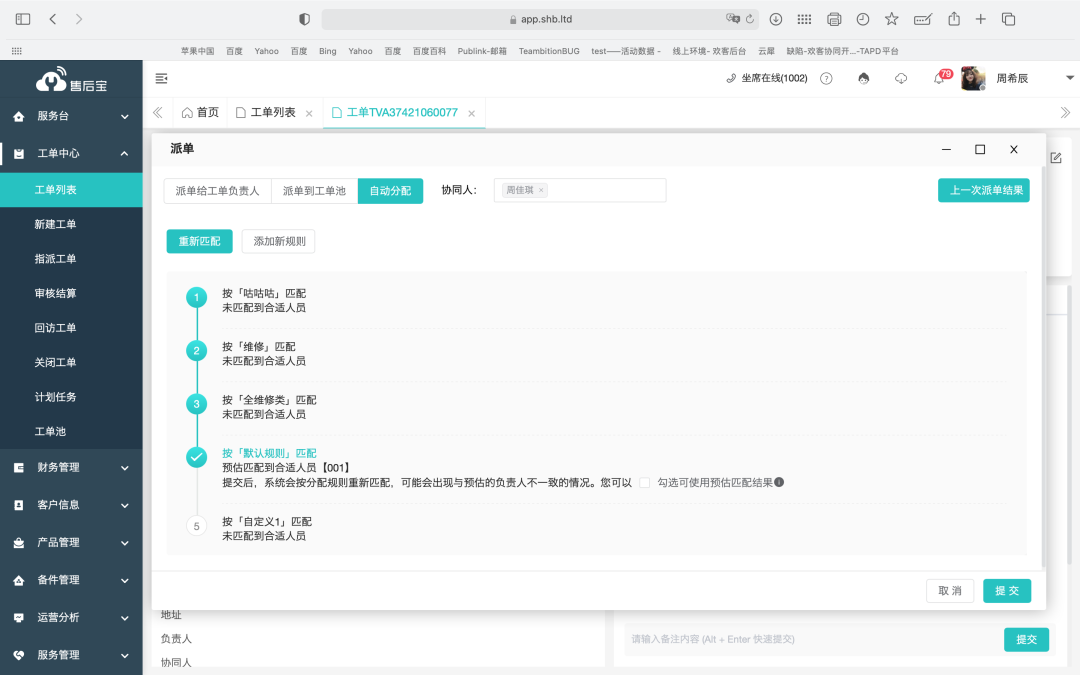Switch to the 首页 tab
1080x675 pixels.
[200, 112]
